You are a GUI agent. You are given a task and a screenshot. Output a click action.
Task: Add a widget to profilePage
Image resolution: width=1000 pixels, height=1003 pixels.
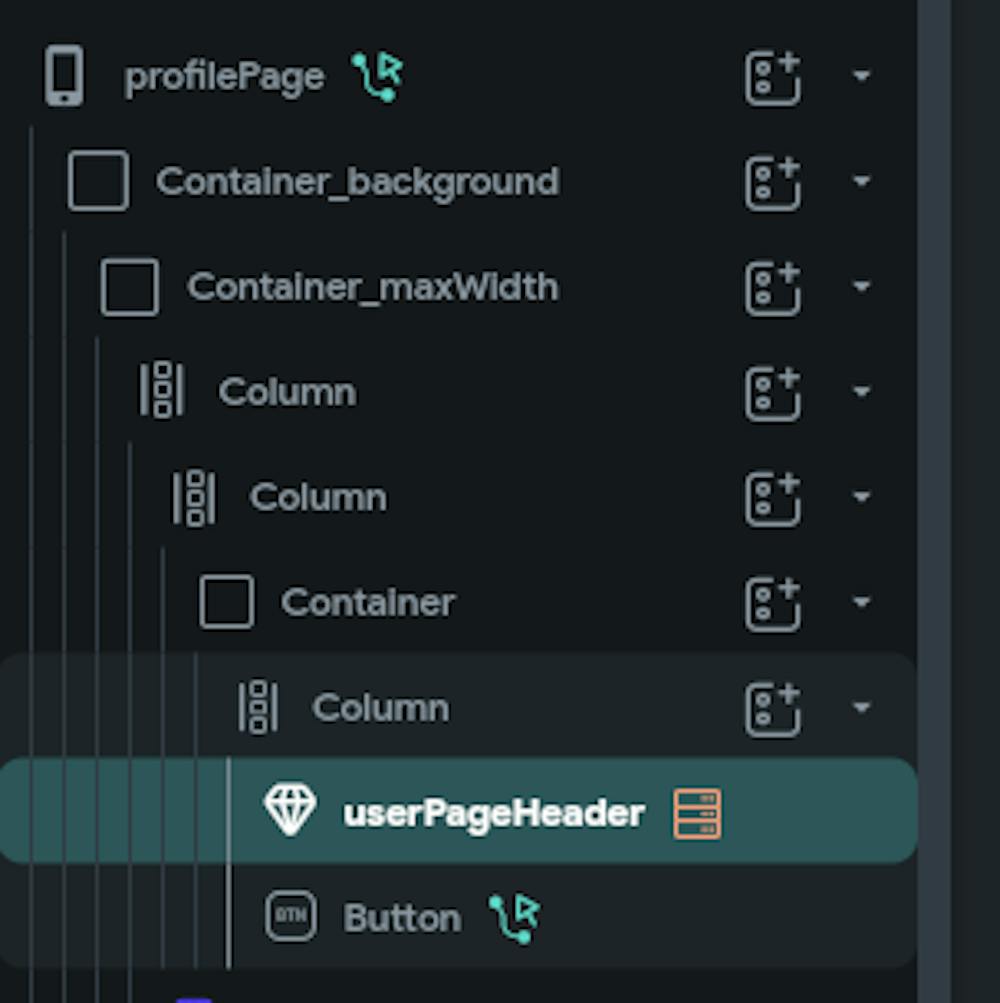click(772, 77)
